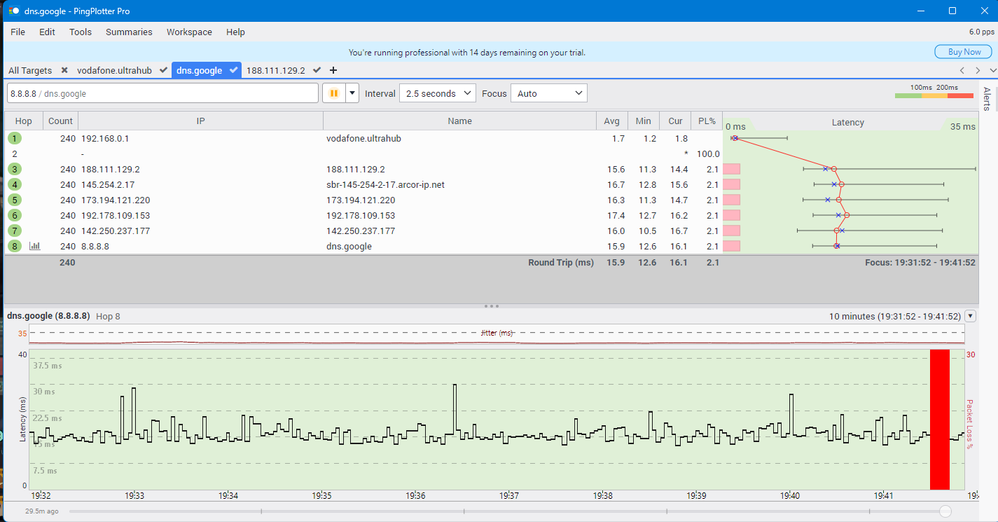Viewport: 998px width, 522px height.
Task: Select hop 6 green circle icon
Action: pyautogui.click(x=15, y=215)
